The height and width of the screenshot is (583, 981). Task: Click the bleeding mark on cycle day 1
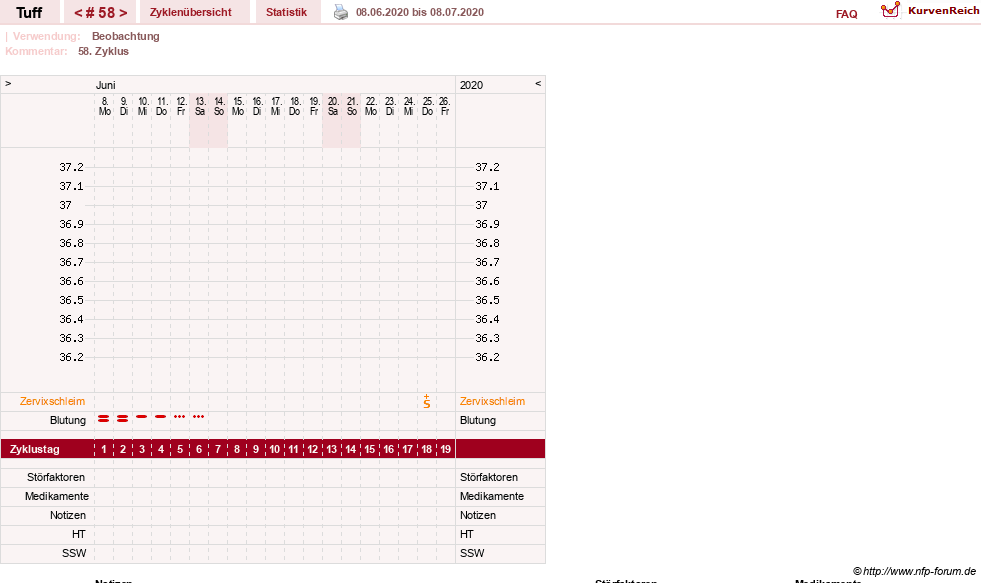104,418
